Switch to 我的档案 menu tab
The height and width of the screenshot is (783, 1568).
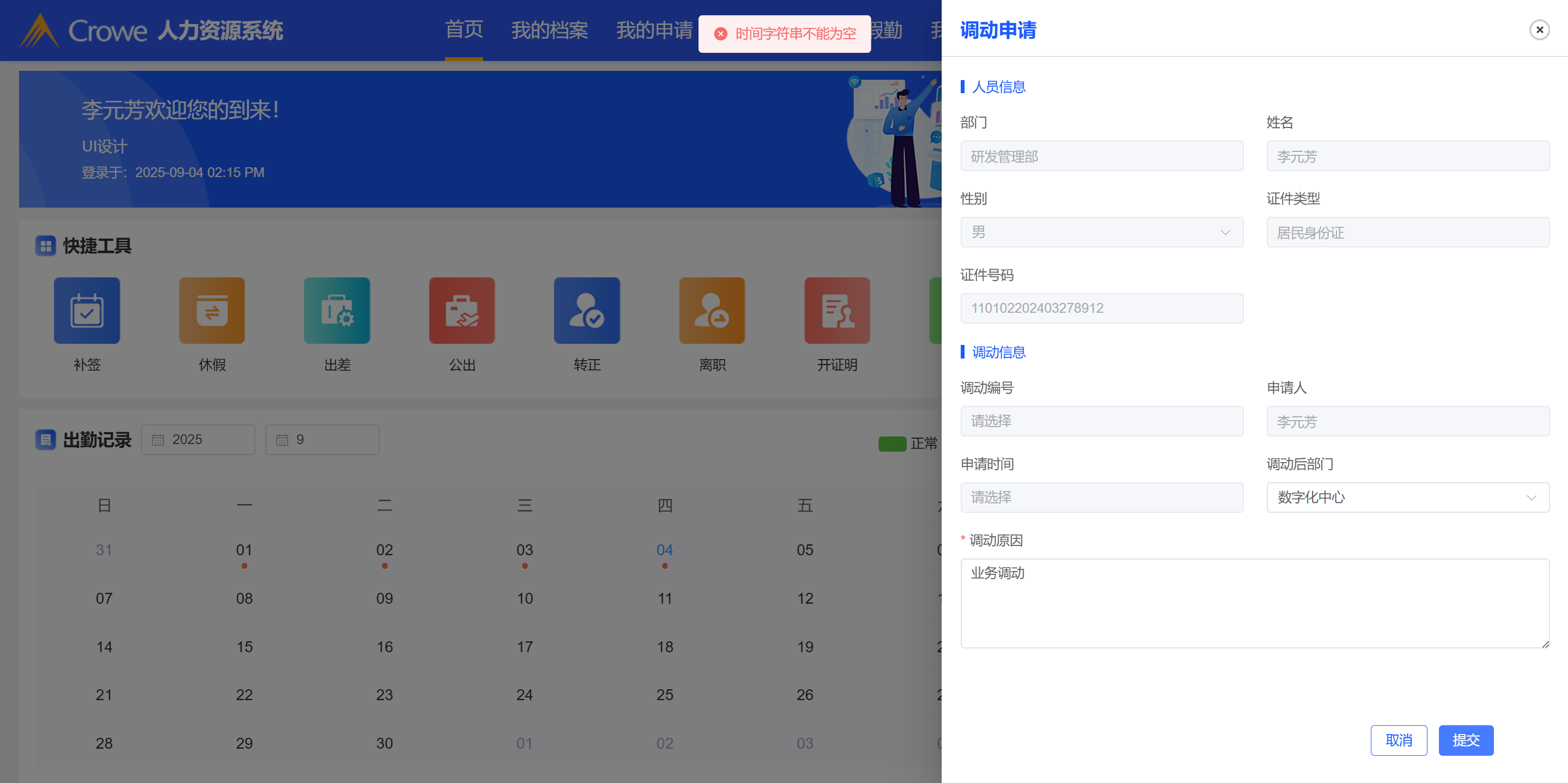tap(549, 30)
